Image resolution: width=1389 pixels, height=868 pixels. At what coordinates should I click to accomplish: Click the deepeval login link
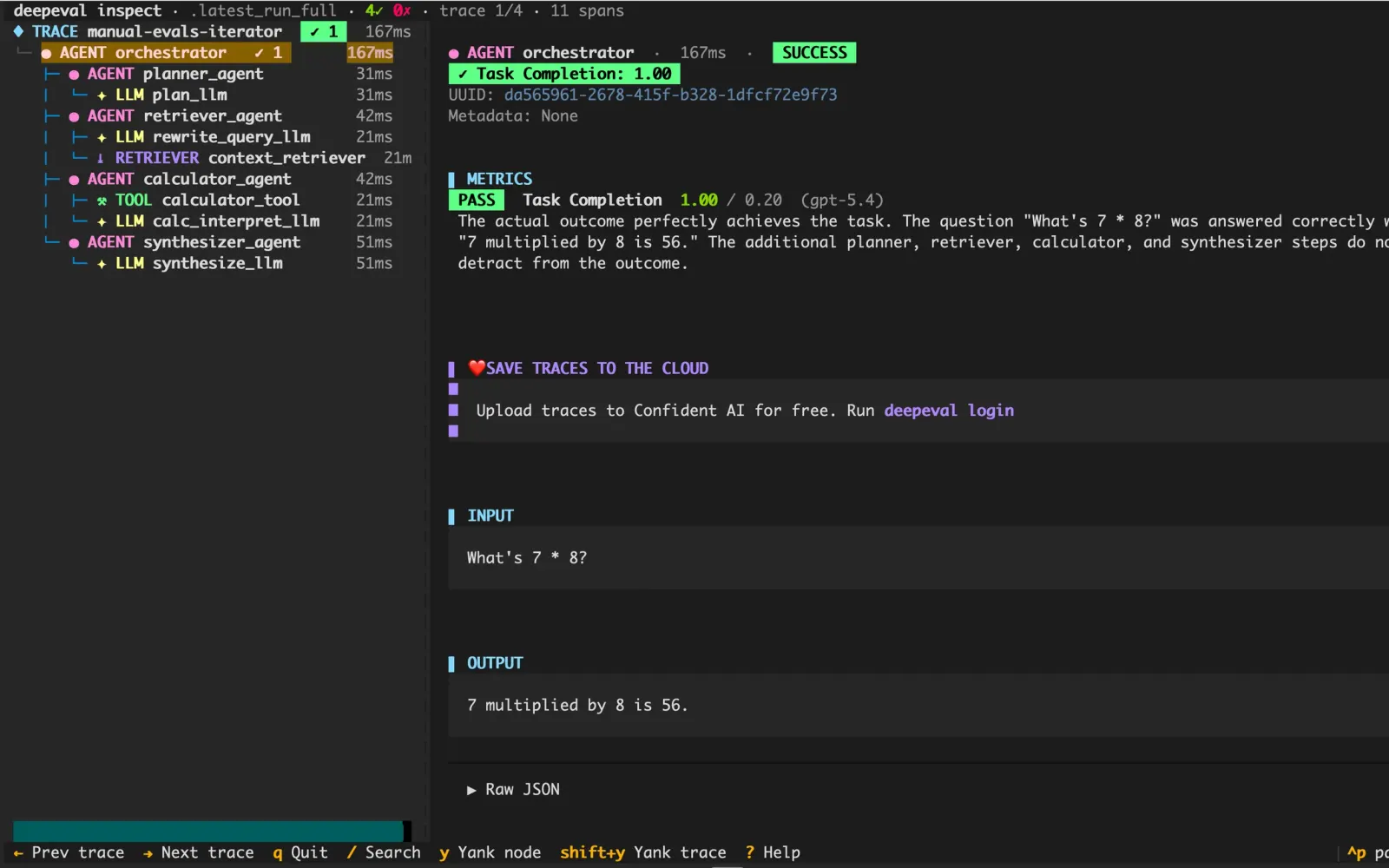pyautogui.click(x=949, y=411)
